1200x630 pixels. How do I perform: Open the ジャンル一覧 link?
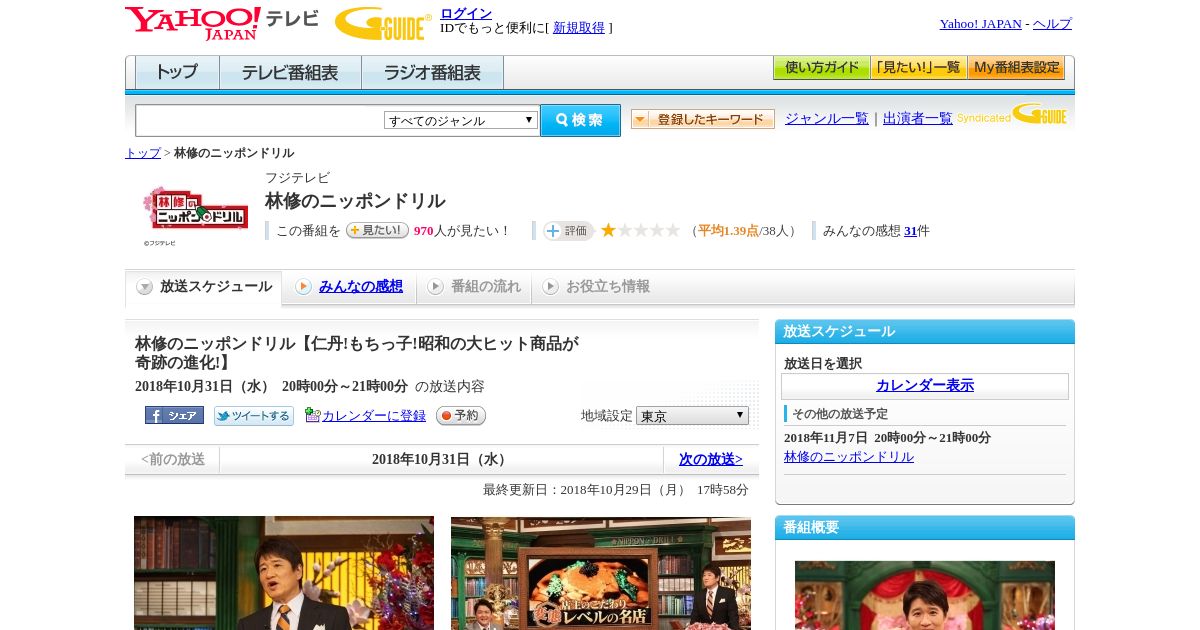coord(827,119)
